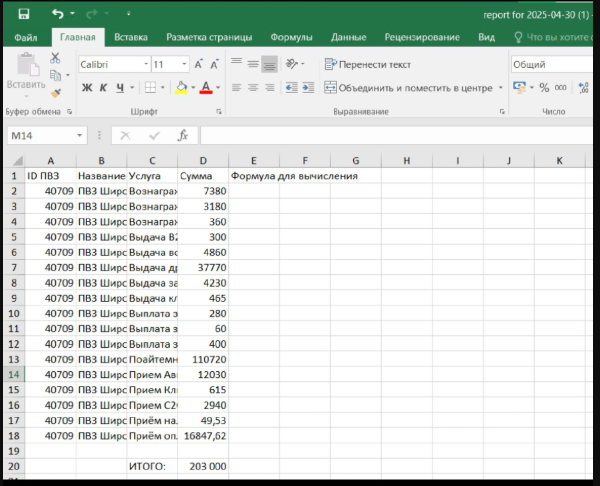Open Шрифт group dialog launcher
The image size is (600, 486).
click(219, 112)
